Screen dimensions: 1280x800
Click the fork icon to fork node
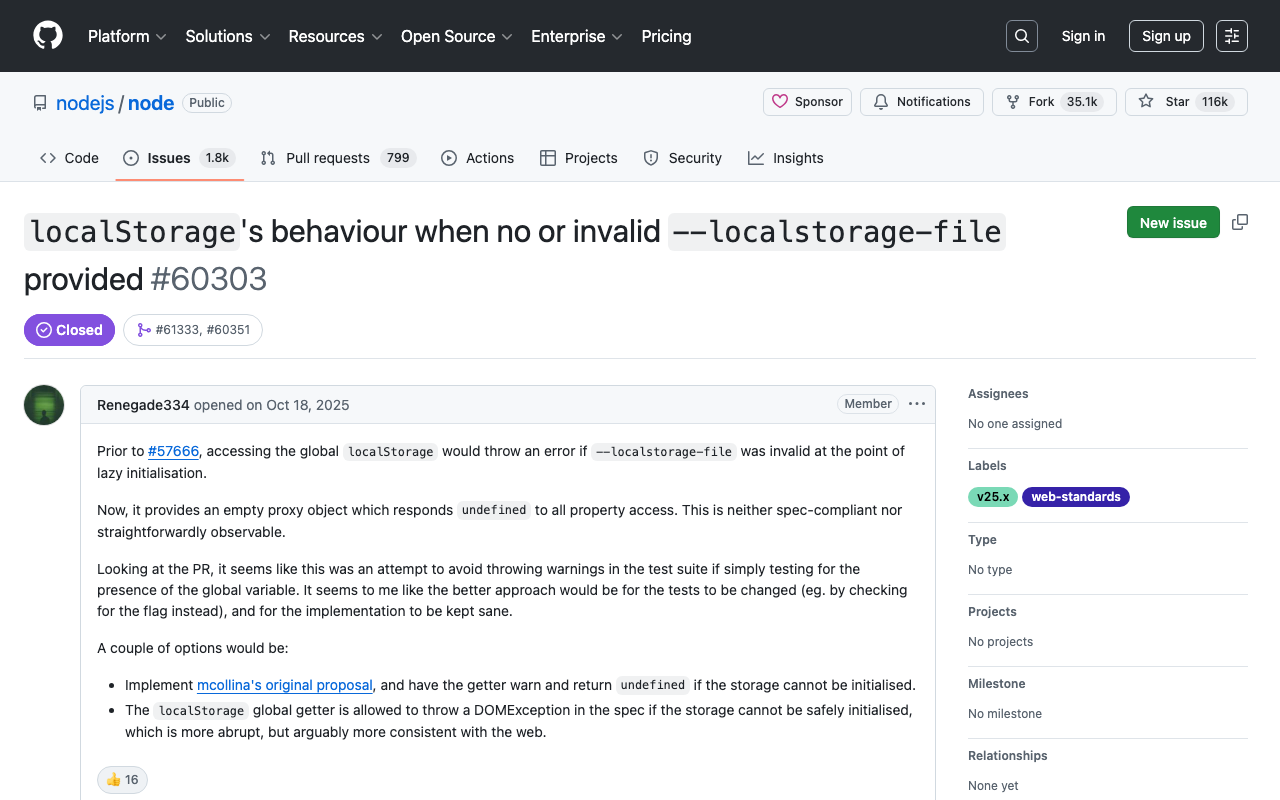pos(1014,101)
